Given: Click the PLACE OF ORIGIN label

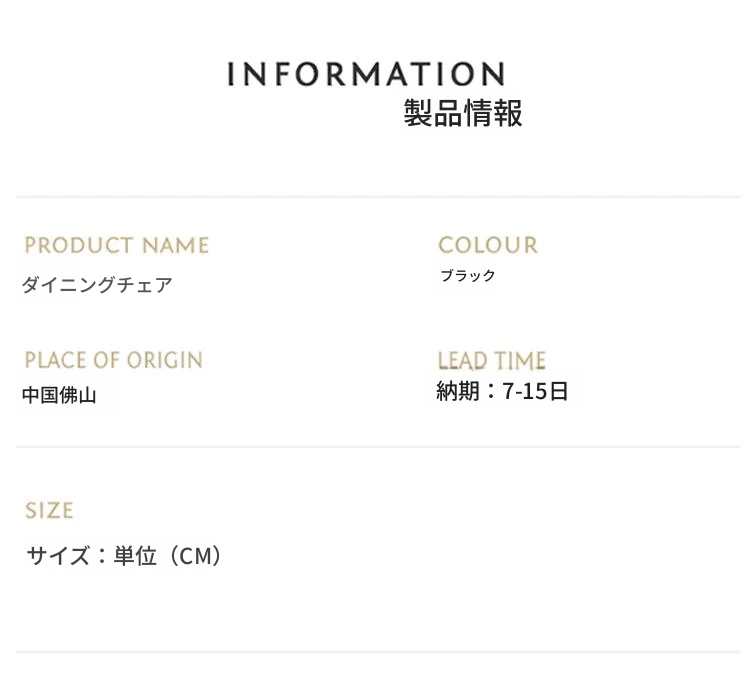Looking at the screenshot, I should pos(114,360).
